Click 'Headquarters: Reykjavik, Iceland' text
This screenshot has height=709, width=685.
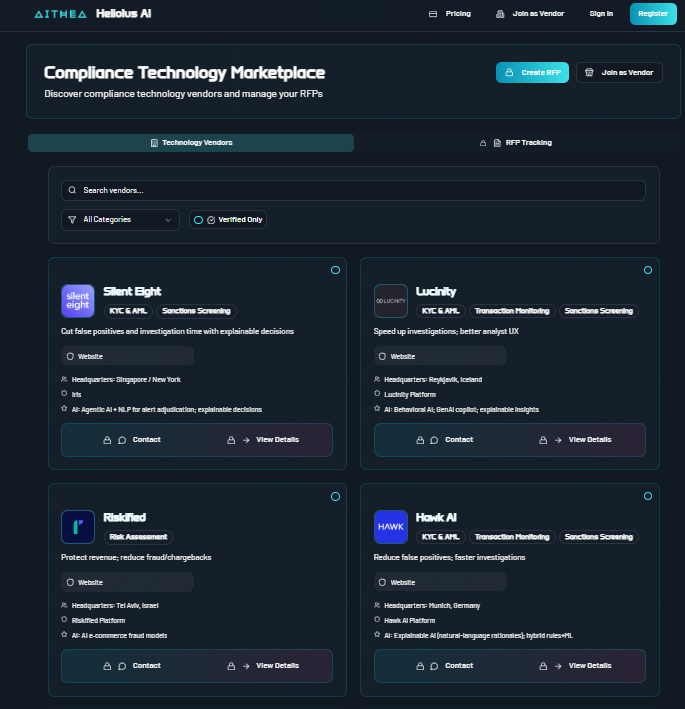click(x=433, y=379)
